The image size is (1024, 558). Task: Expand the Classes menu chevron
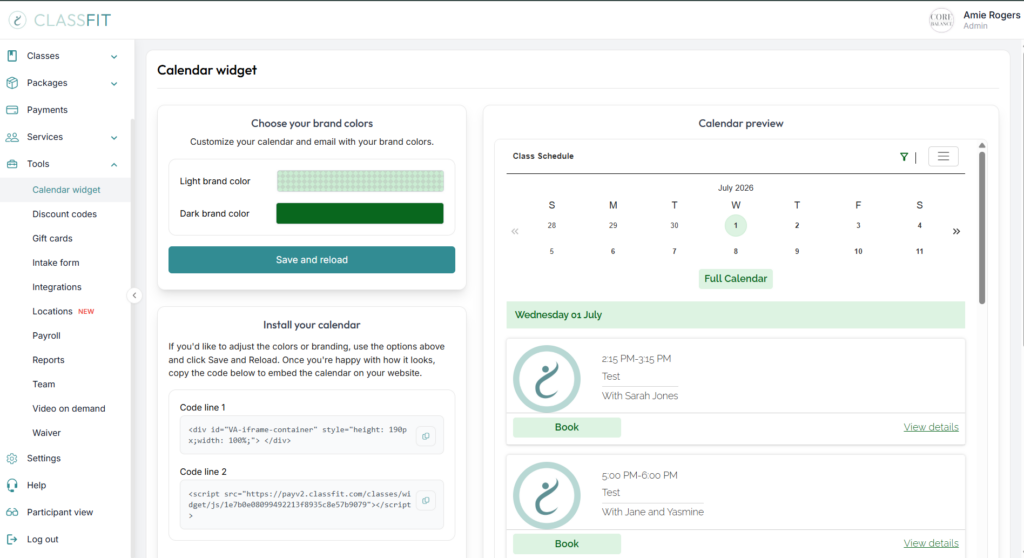tap(114, 57)
